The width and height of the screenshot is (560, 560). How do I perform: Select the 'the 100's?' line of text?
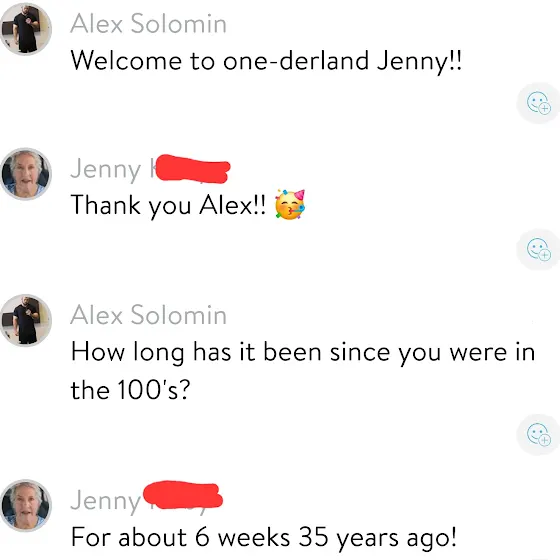tap(130, 390)
